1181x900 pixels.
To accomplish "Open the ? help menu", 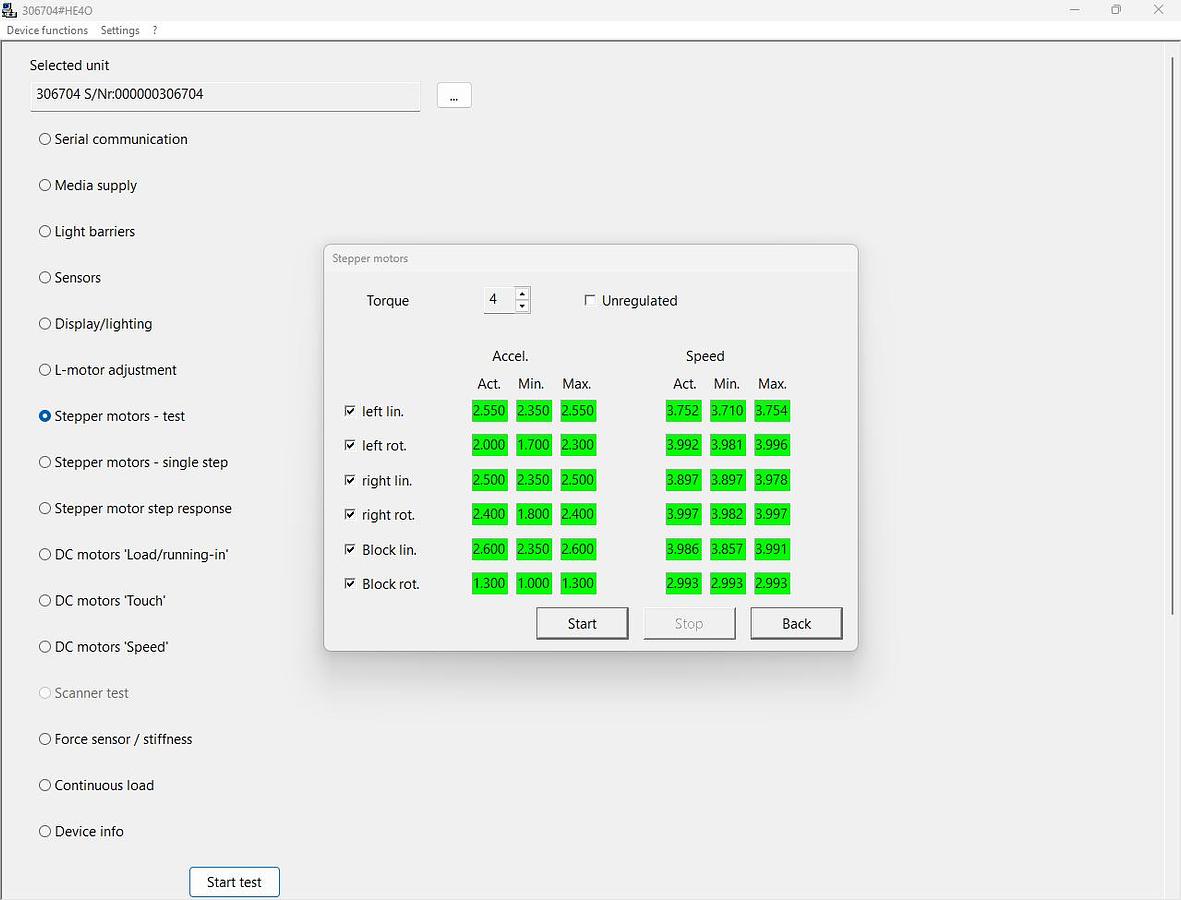I will click(x=155, y=30).
